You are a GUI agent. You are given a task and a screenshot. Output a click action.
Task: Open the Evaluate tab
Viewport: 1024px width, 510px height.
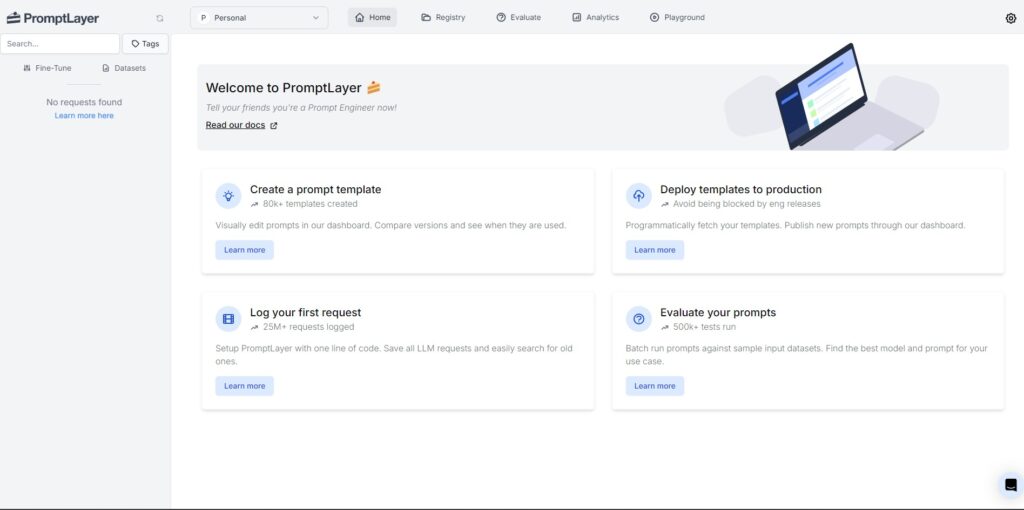(519, 18)
